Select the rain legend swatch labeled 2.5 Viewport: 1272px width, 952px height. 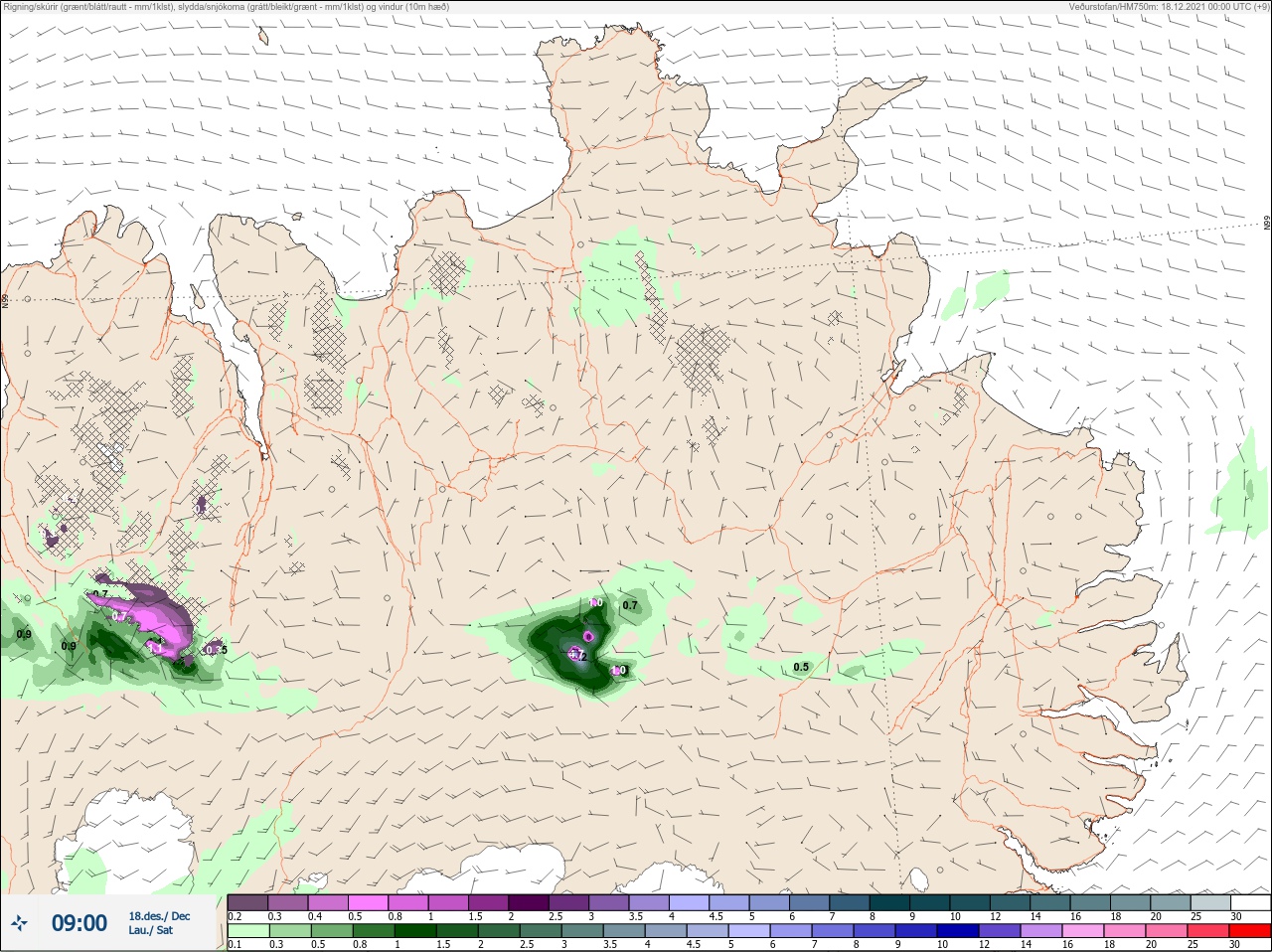pyautogui.click(x=541, y=931)
